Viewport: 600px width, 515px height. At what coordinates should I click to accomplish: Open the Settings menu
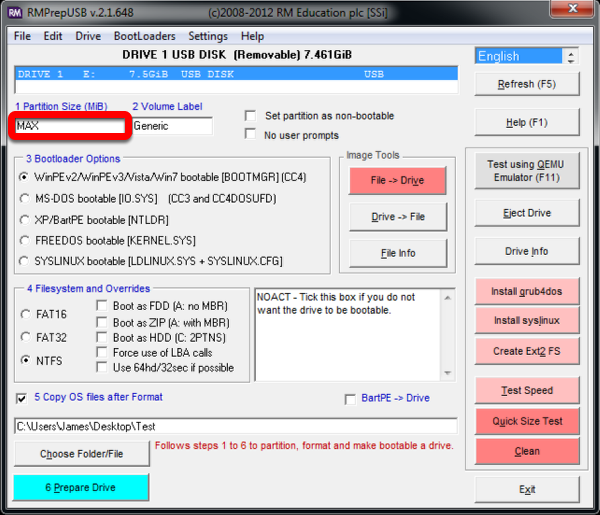point(208,36)
